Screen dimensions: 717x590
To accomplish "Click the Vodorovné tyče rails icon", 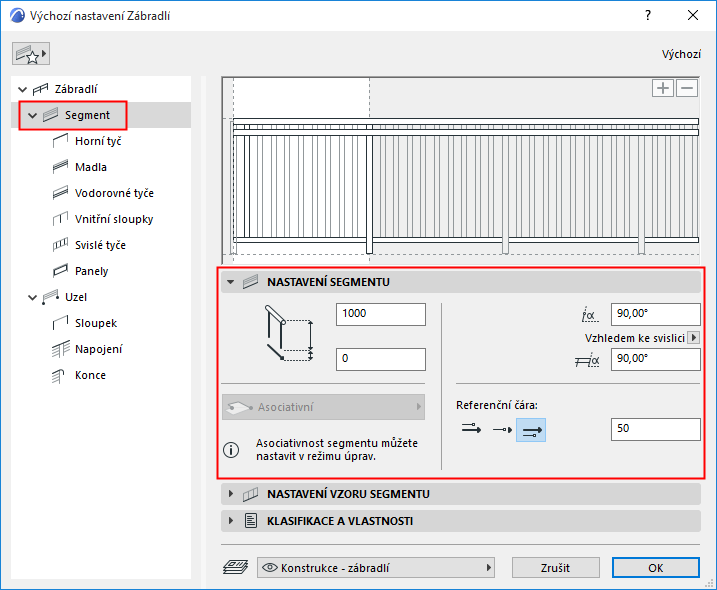I will coord(60,193).
